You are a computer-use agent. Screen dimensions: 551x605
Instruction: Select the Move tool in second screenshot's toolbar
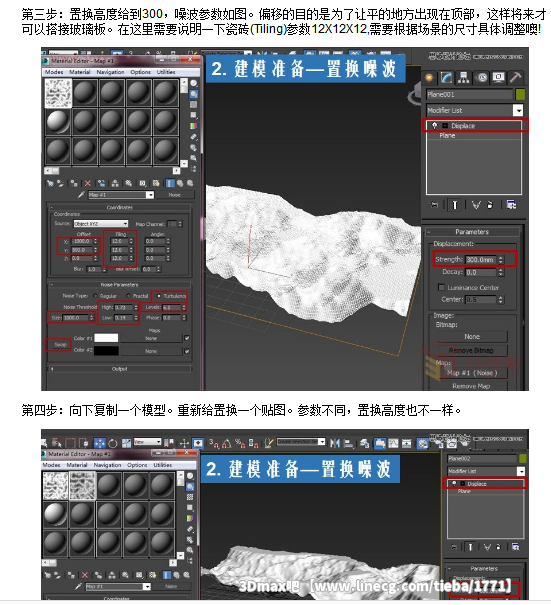(100, 443)
